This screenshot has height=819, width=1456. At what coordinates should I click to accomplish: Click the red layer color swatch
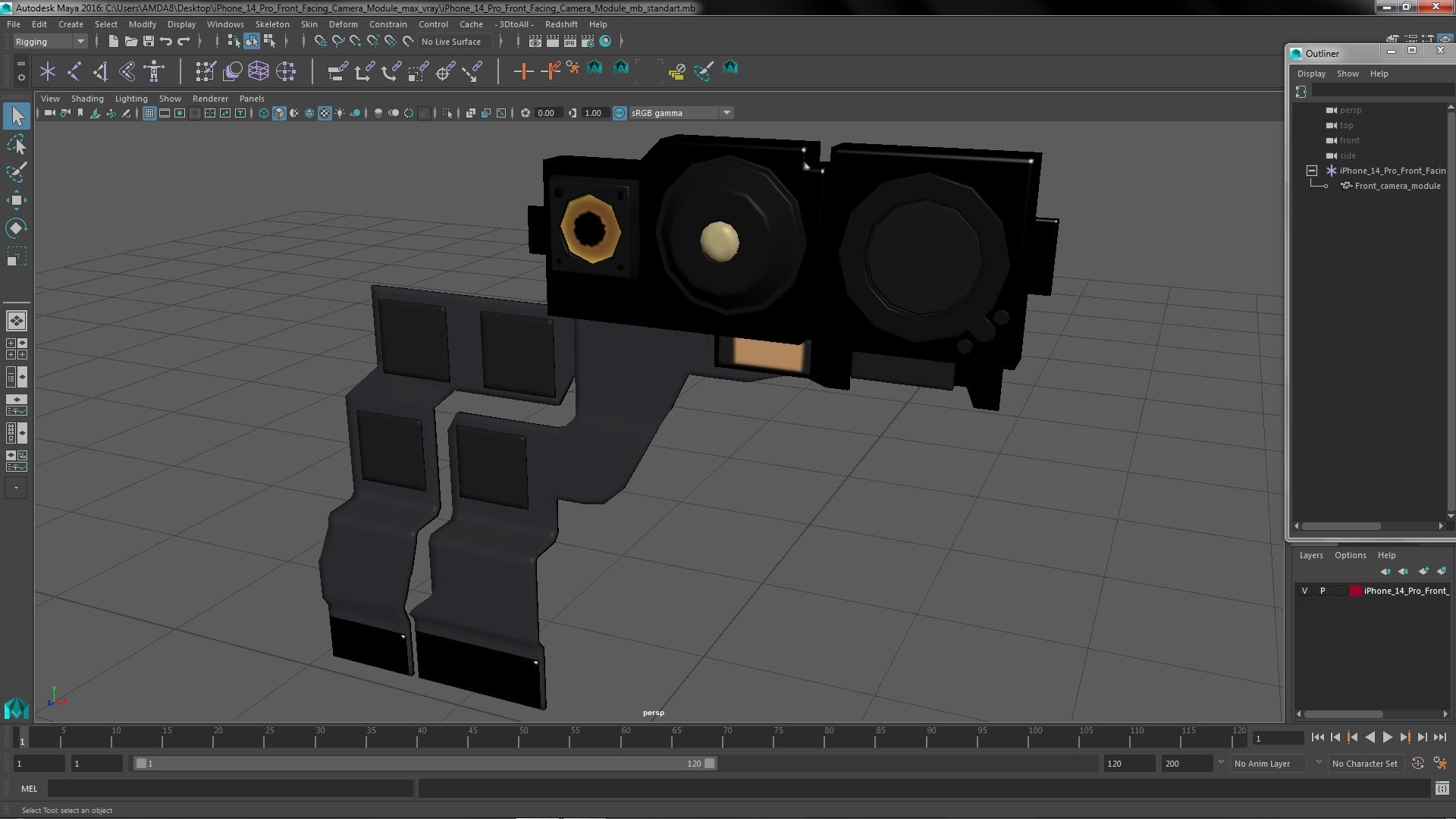coord(1355,591)
